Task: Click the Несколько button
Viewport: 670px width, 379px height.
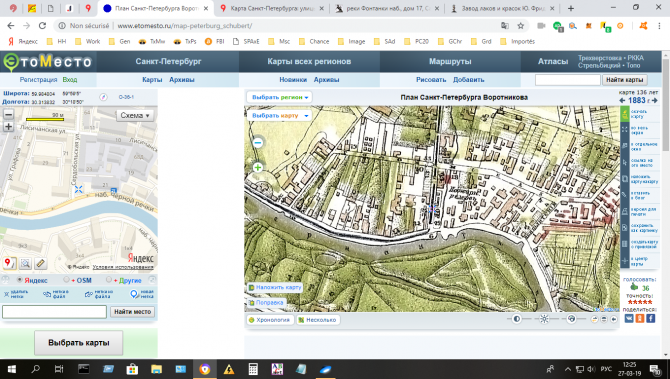Action: point(317,320)
